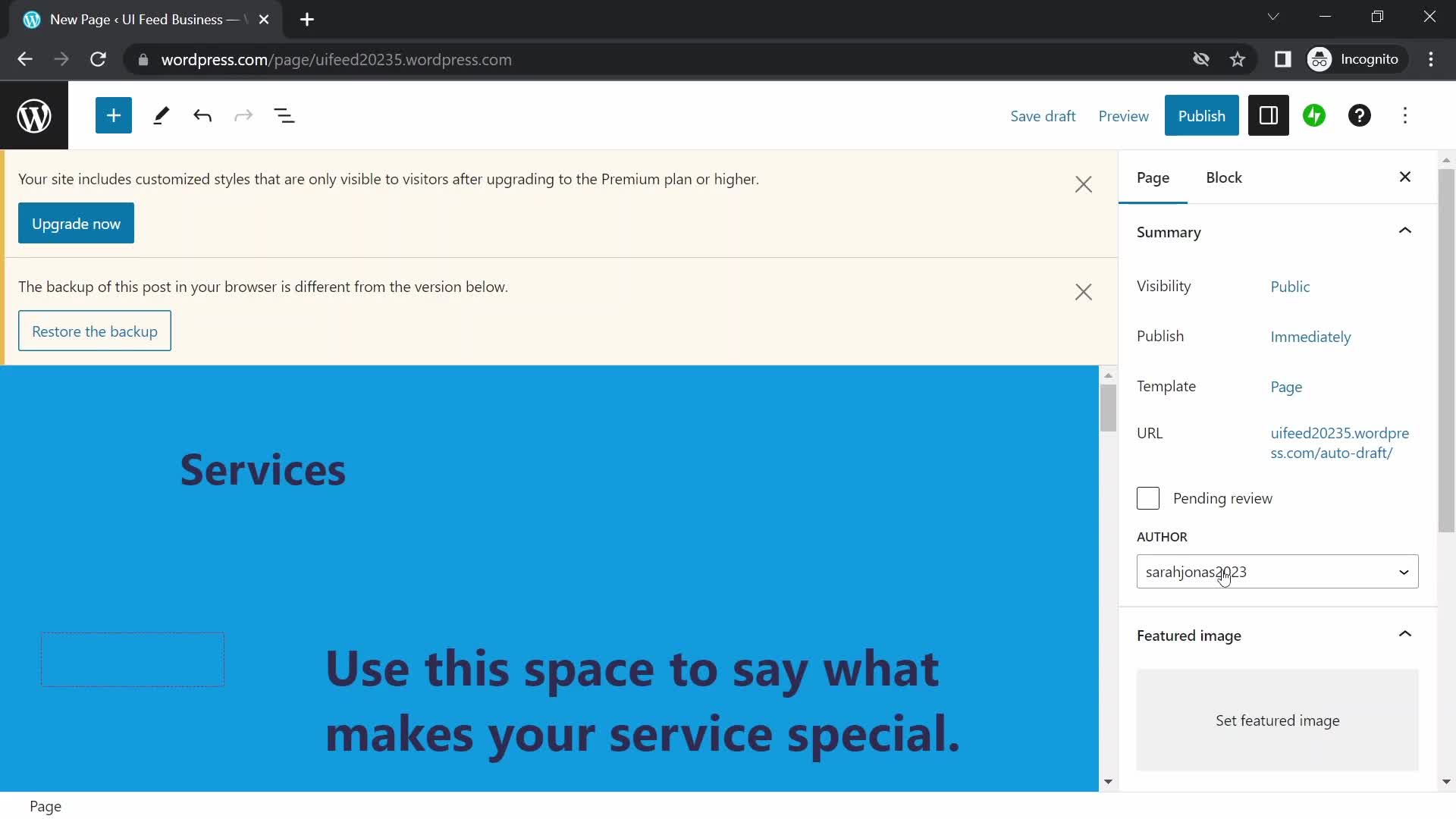
Task: Click the Publish button
Action: (x=1202, y=115)
